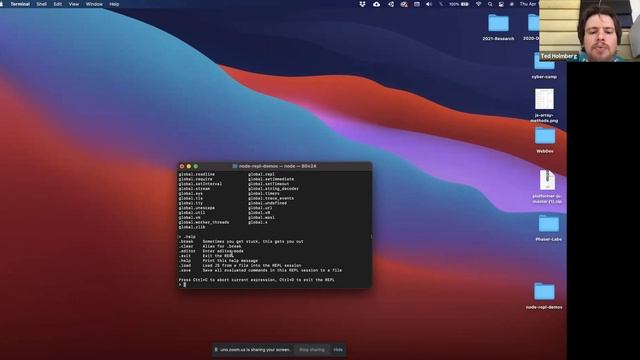Click the 'global.setInterval' text in terminal
640x360 pixels.
point(200,184)
